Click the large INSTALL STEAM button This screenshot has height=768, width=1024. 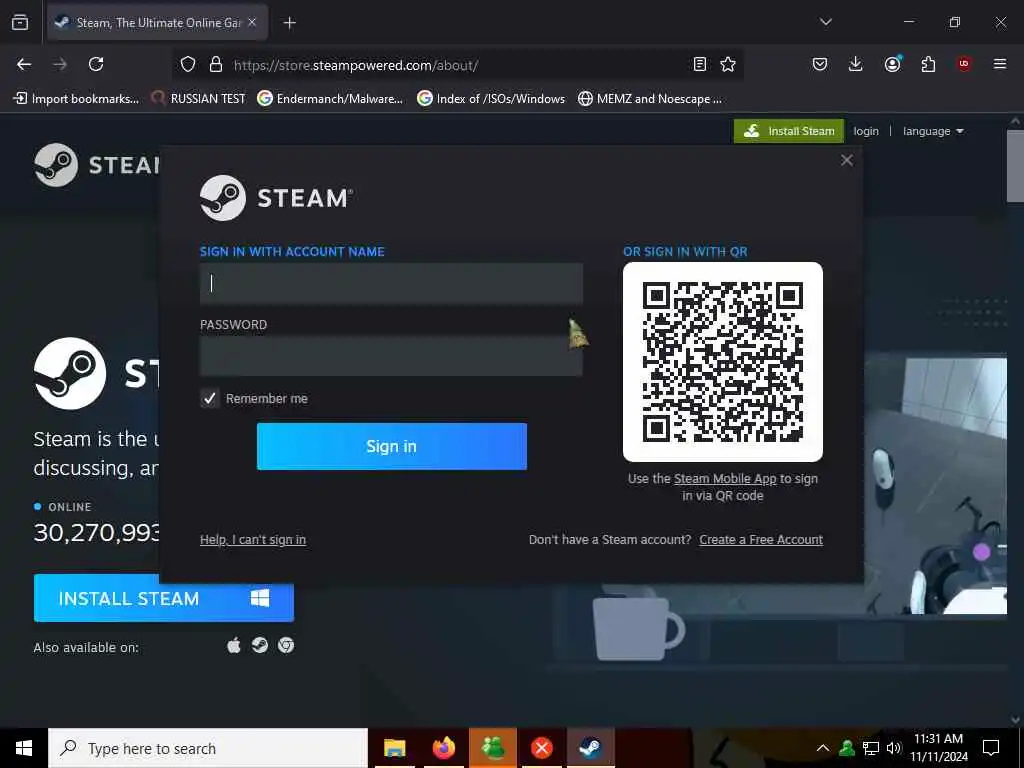point(164,598)
